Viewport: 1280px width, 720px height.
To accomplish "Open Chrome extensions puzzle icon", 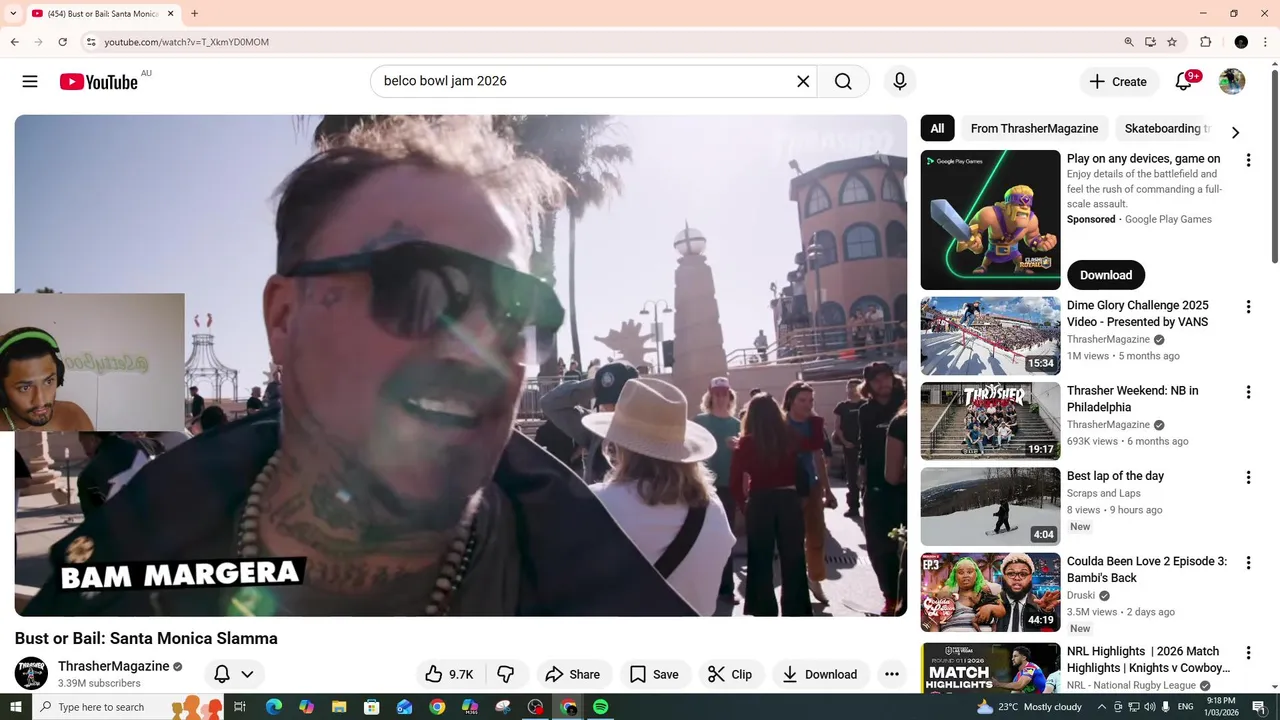I will pyautogui.click(x=1206, y=42).
